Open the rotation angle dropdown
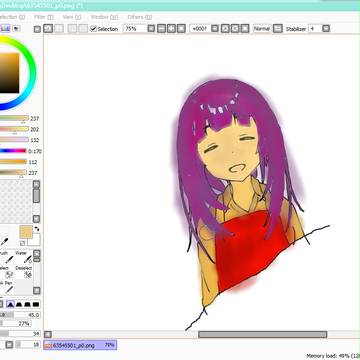This screenshot has height=360, width=360. tap(215, 29)
